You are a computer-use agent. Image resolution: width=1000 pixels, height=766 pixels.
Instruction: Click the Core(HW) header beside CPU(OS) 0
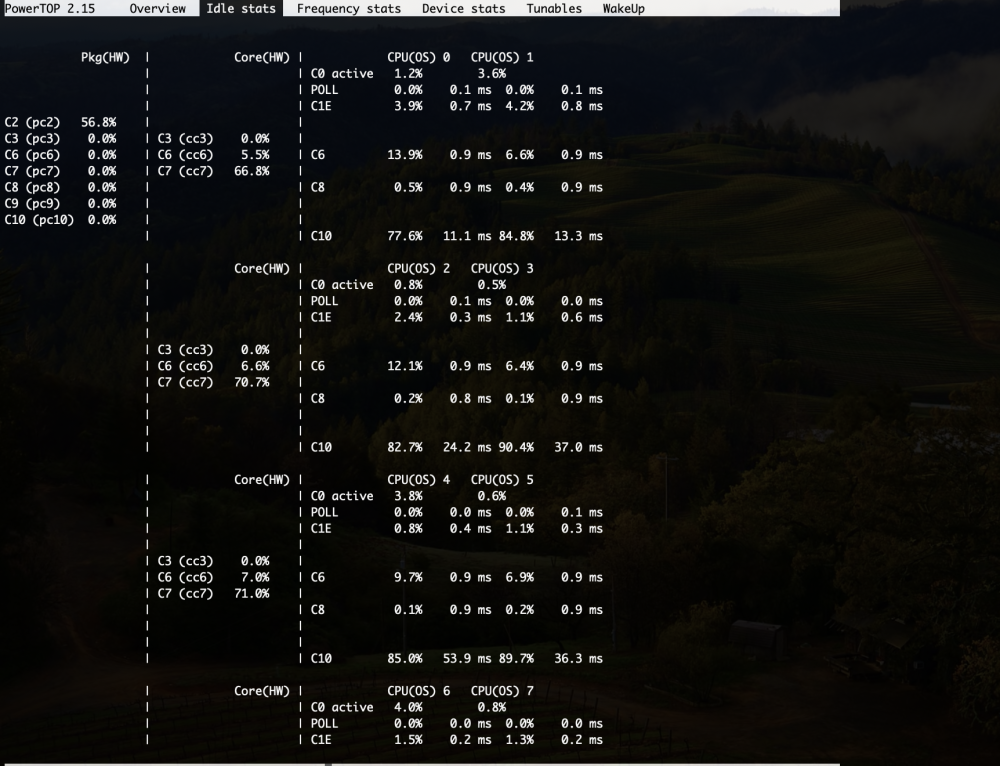[262, 57]
